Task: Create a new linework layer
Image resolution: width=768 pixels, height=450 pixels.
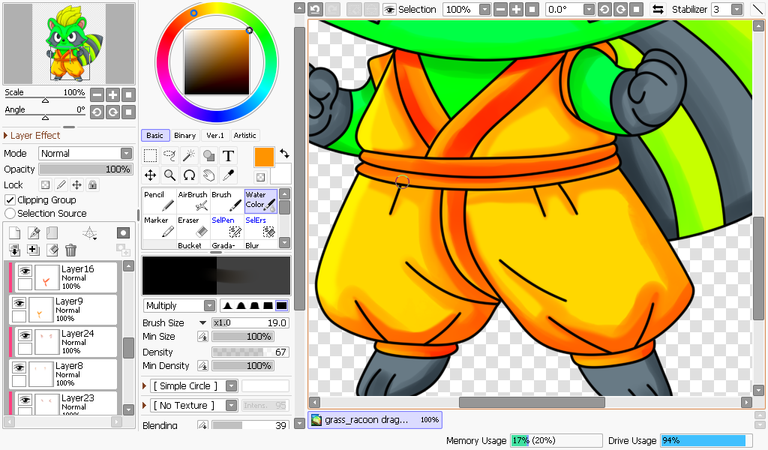Action: click(x=34, y=233)
